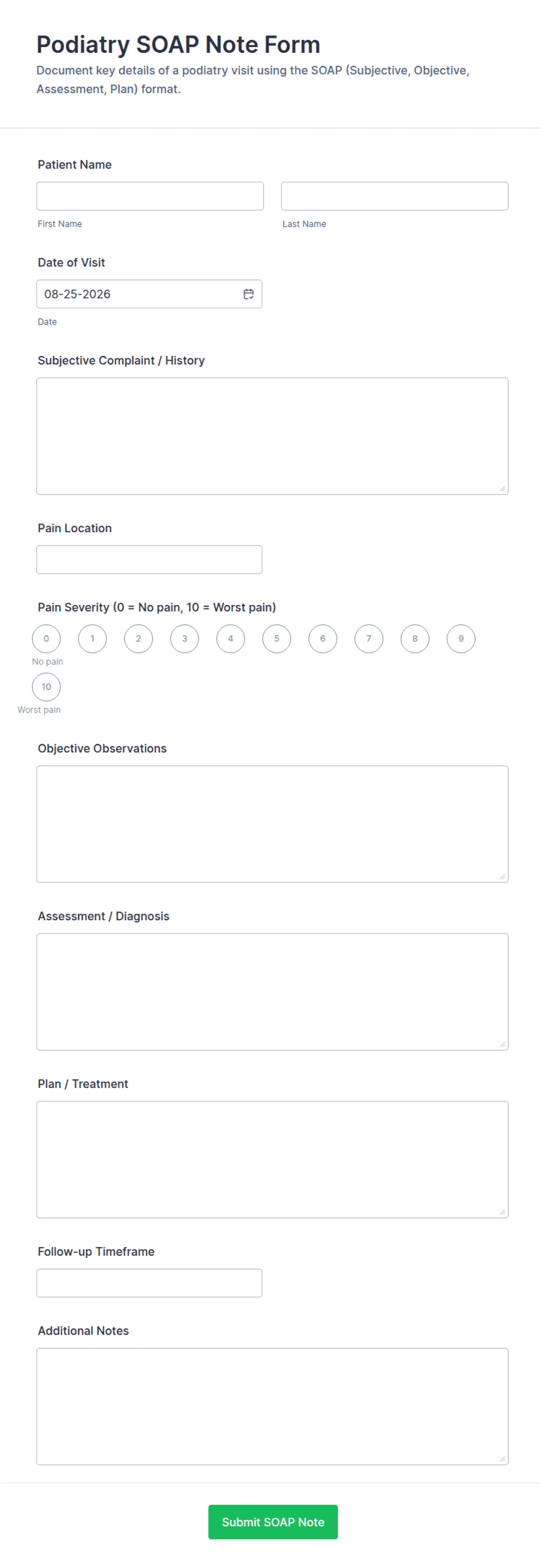Choose pain severity rating 5
The height and width of the screenshot is (1568, 540).
coord(276,639)
